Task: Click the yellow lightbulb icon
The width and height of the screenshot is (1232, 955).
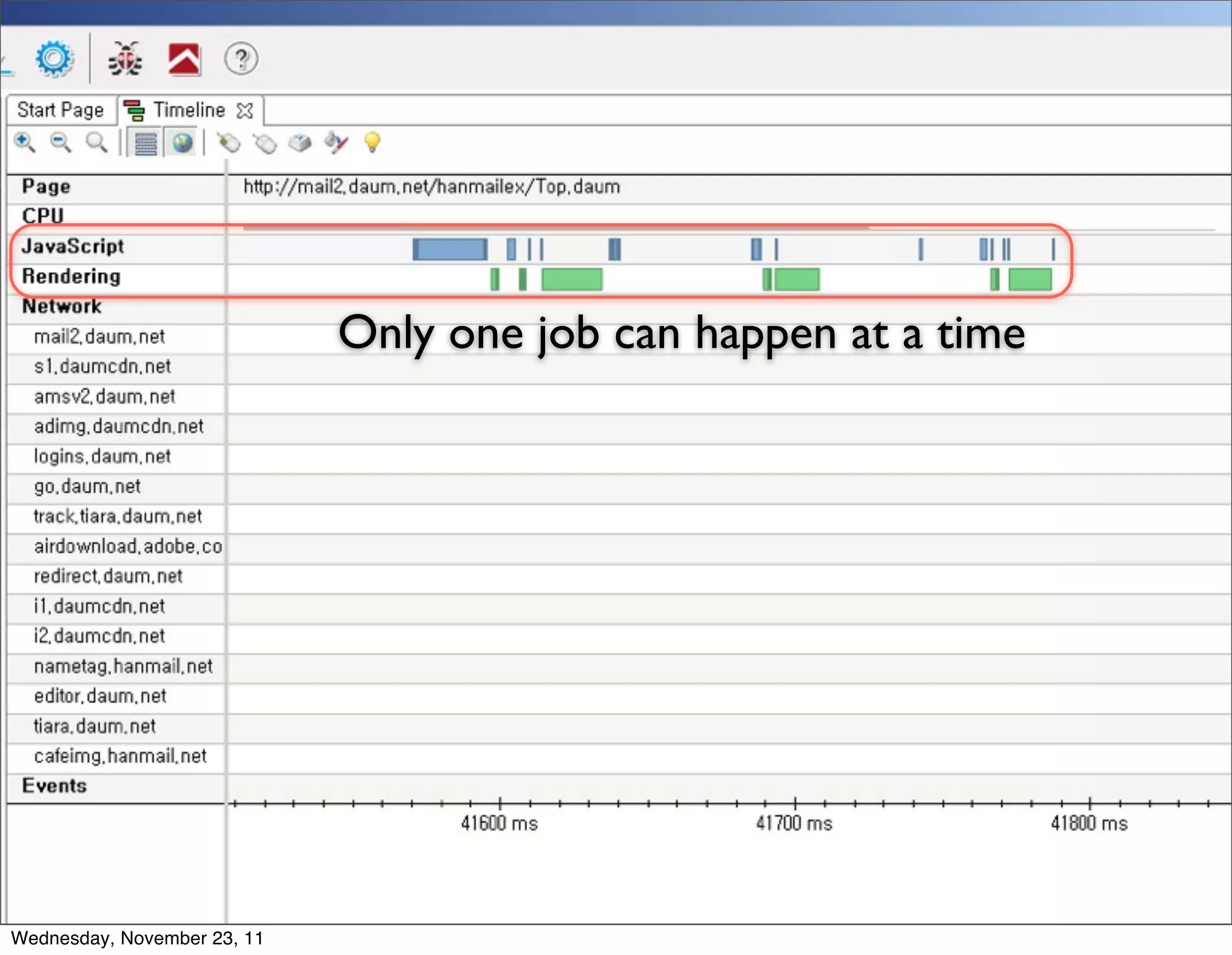Action: (x=372, y=143)
